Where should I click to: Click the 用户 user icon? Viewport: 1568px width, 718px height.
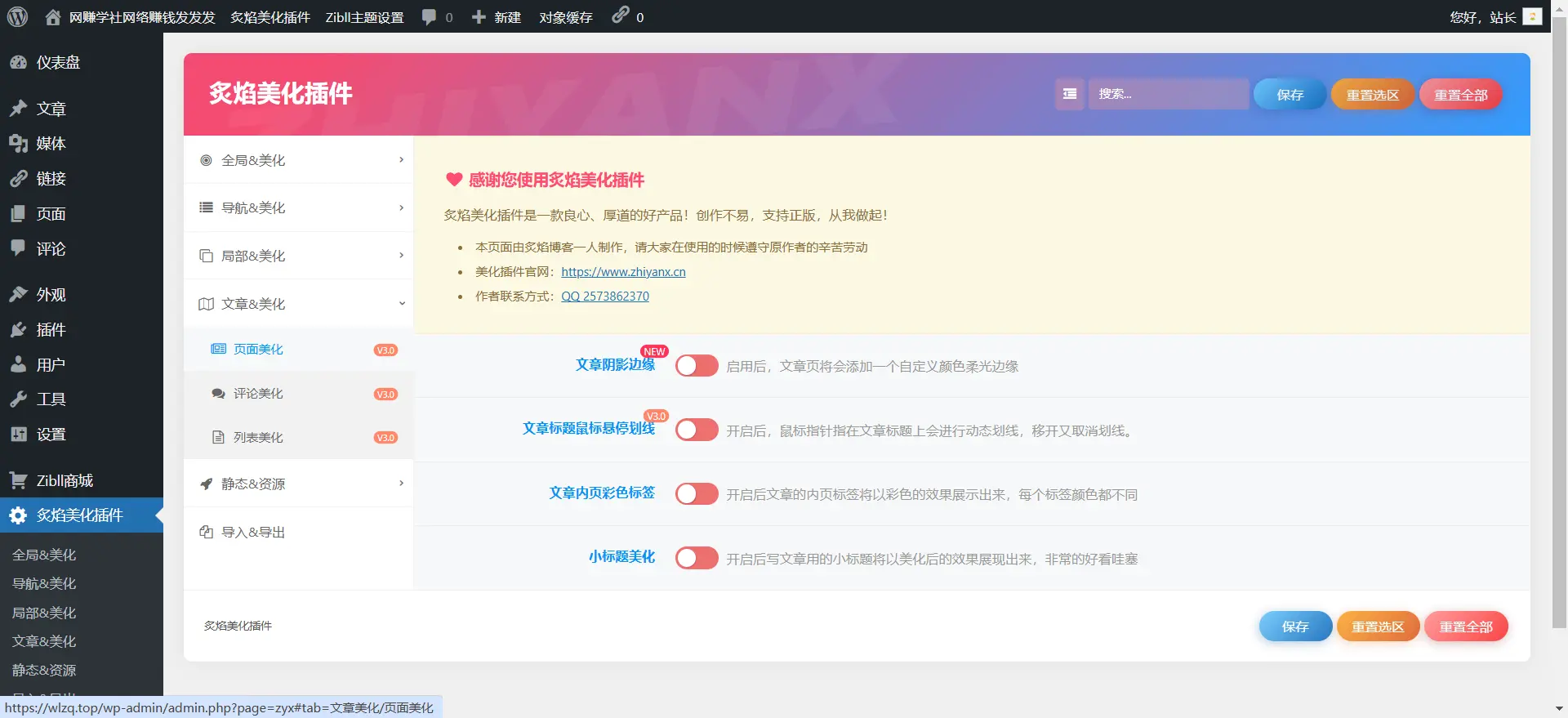coord(19,364)
